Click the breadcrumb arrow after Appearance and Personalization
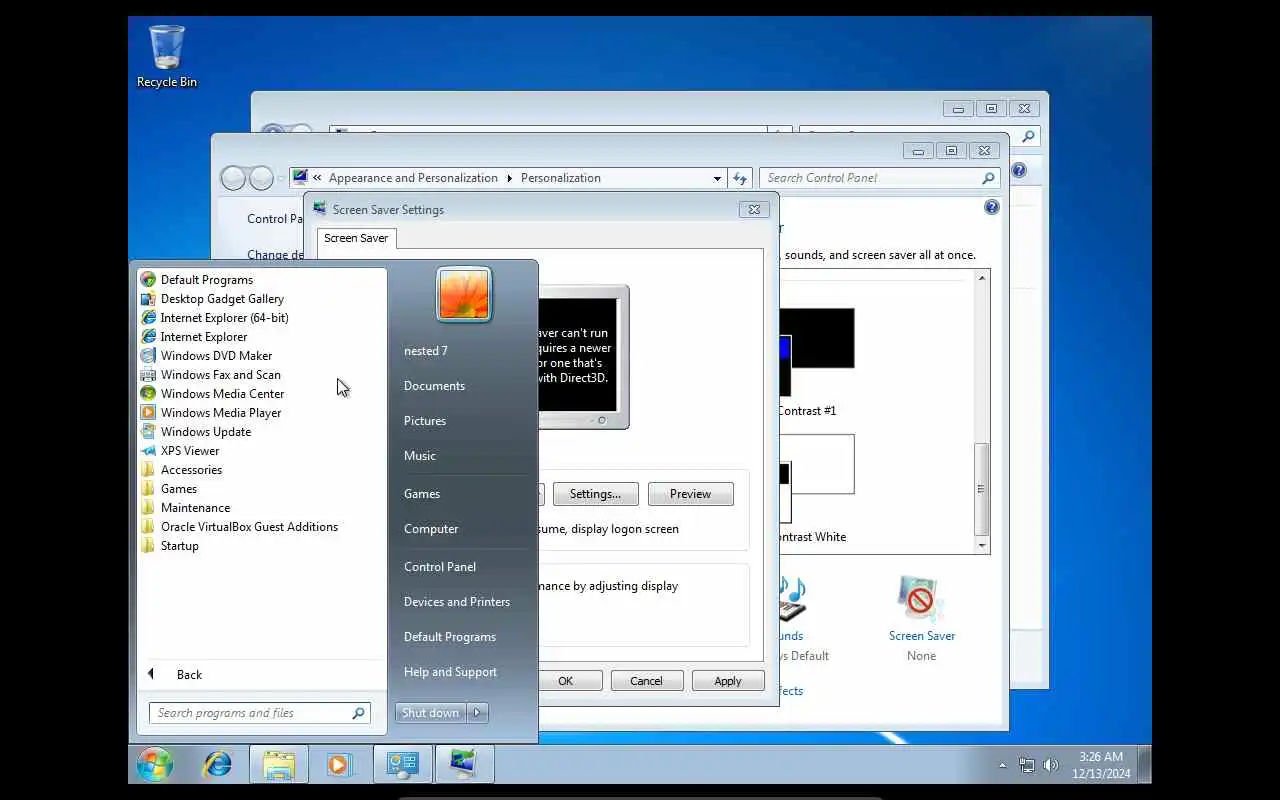Viewport: 1280px width, 800px height. 509,178
